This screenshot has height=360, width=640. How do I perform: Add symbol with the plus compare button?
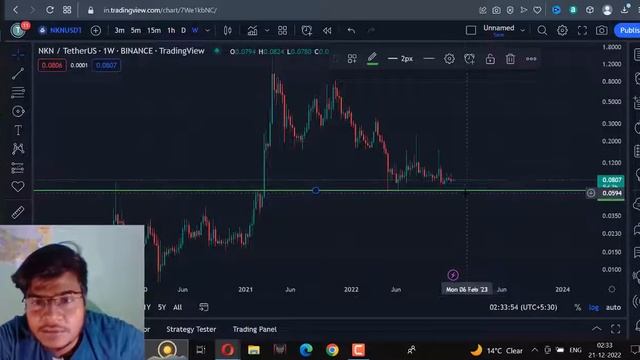click(96, 30)
